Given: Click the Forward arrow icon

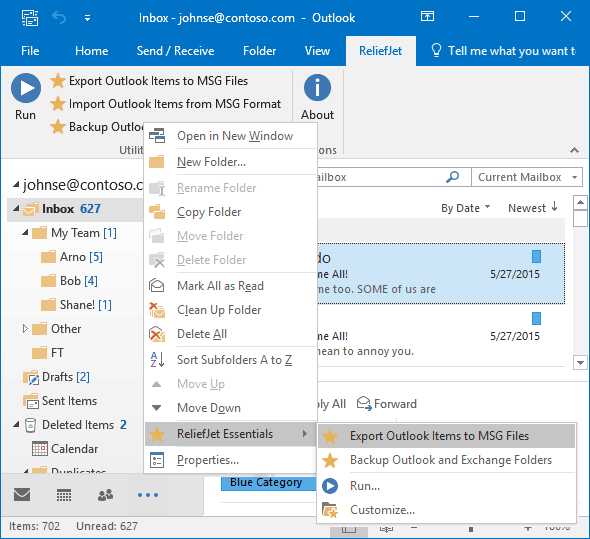Looking at the screenshot, I should 364,403.
